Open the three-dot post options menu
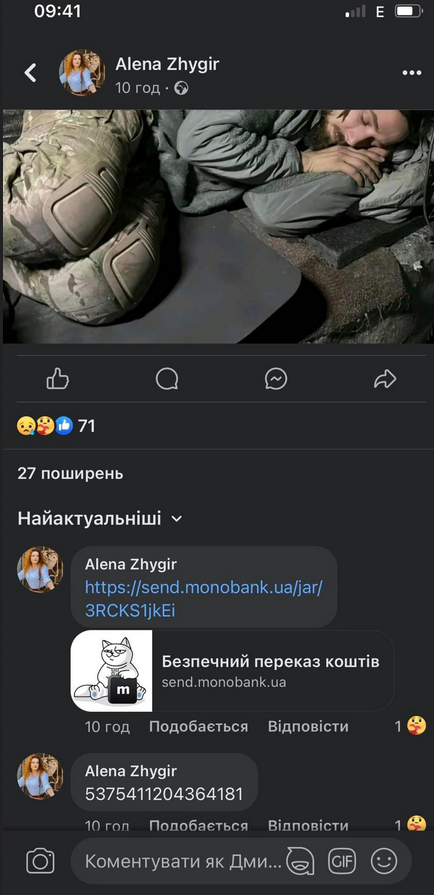 412,73
